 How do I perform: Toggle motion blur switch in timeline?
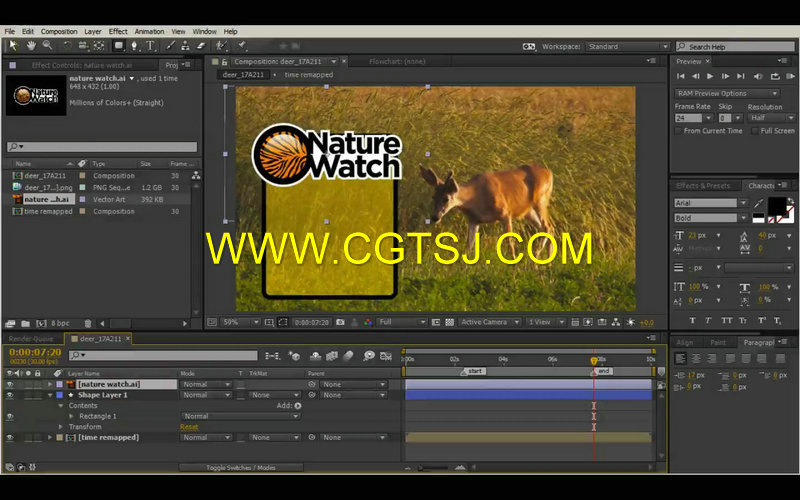pos(348,356)
